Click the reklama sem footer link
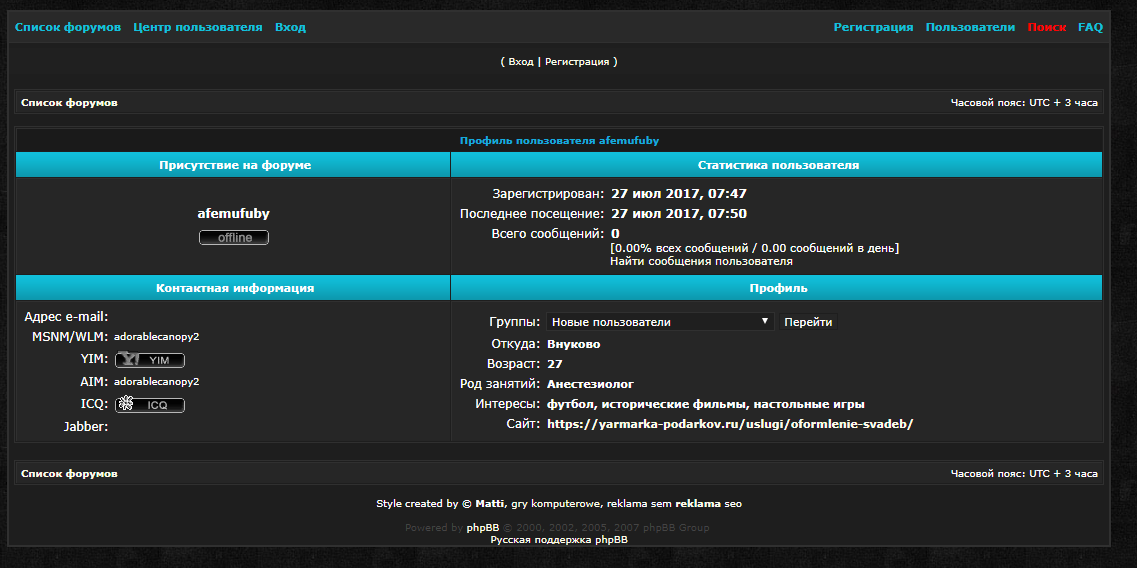The height and width of the screenshot is (568, 1137). (640, 503)
